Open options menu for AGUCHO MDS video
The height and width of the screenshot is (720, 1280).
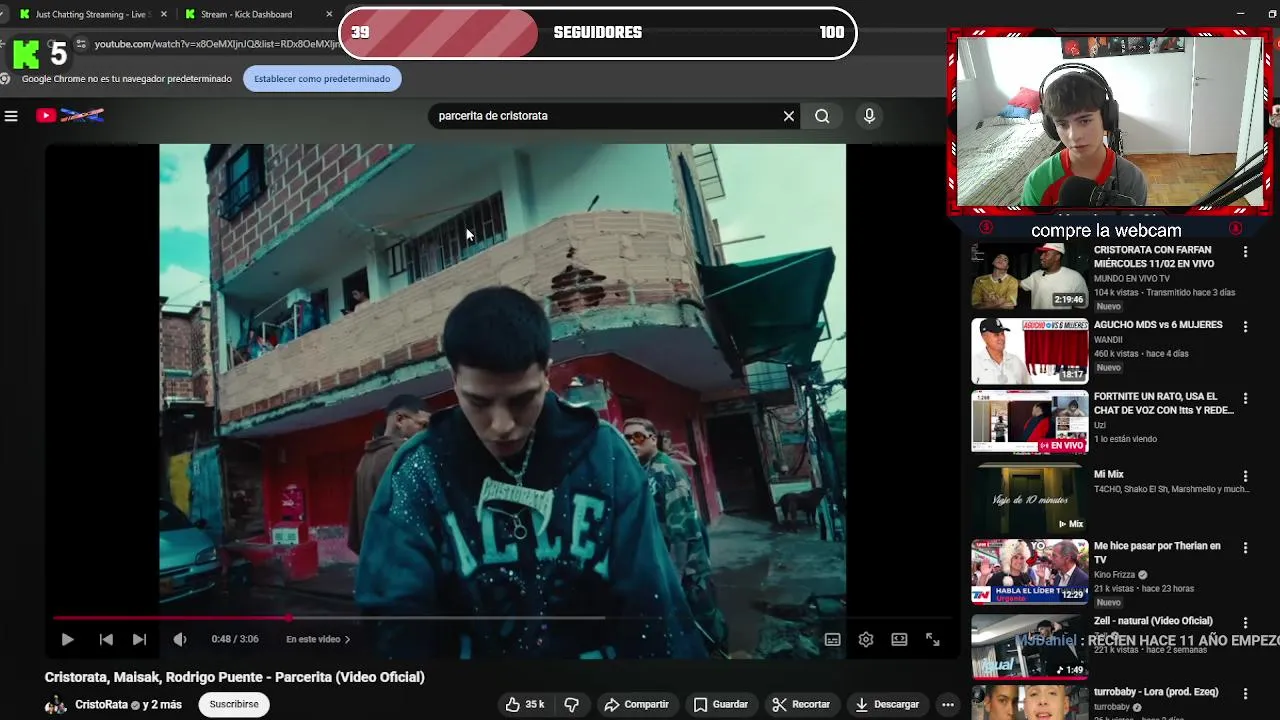coord(1245,327)
